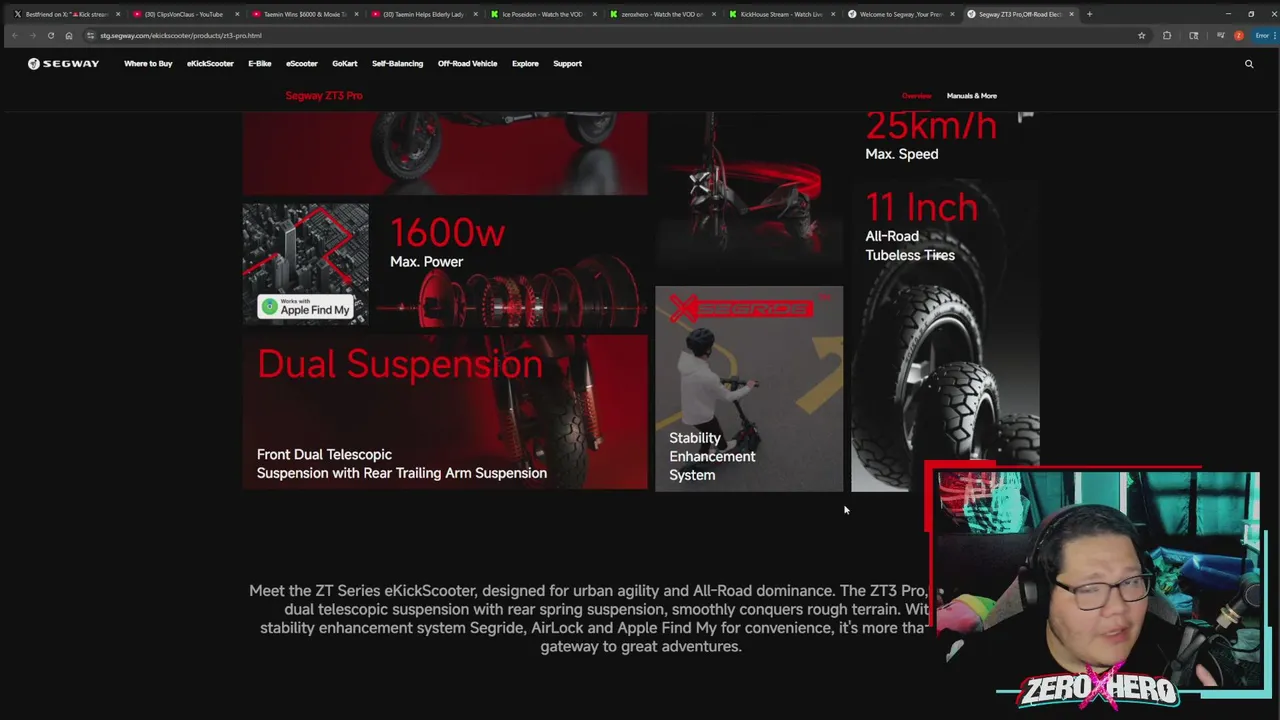The image size is (1280, 720).
Task: Click the Stability Enhancement System tile
Action: (749, 389)
